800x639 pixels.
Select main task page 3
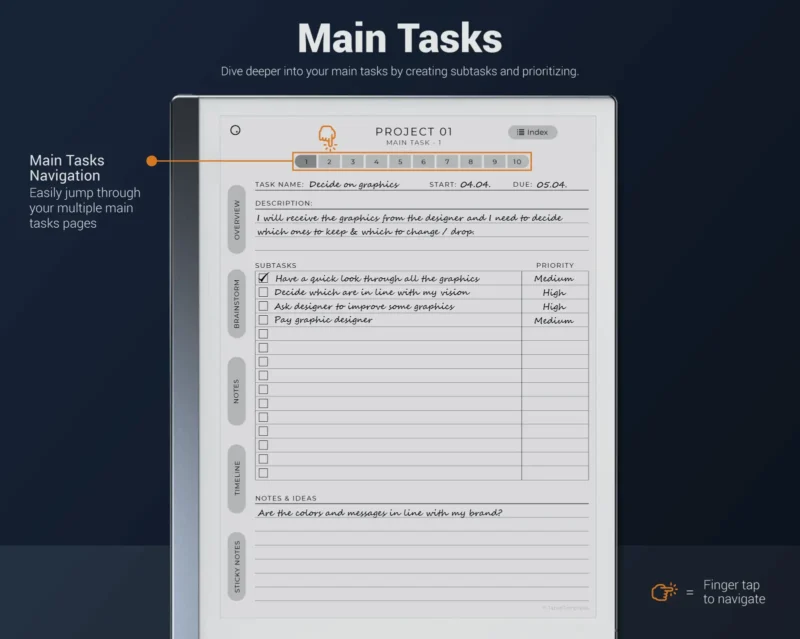[x=353, y=161]
